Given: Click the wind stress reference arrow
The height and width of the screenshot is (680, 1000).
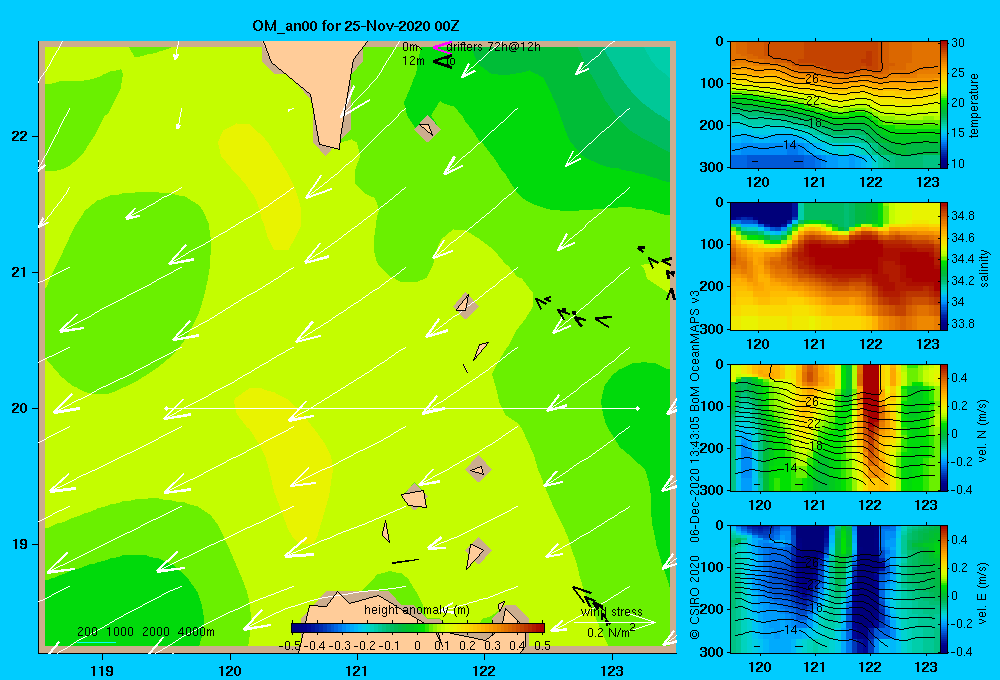Looking at the screenshot, I should (617, 621).
